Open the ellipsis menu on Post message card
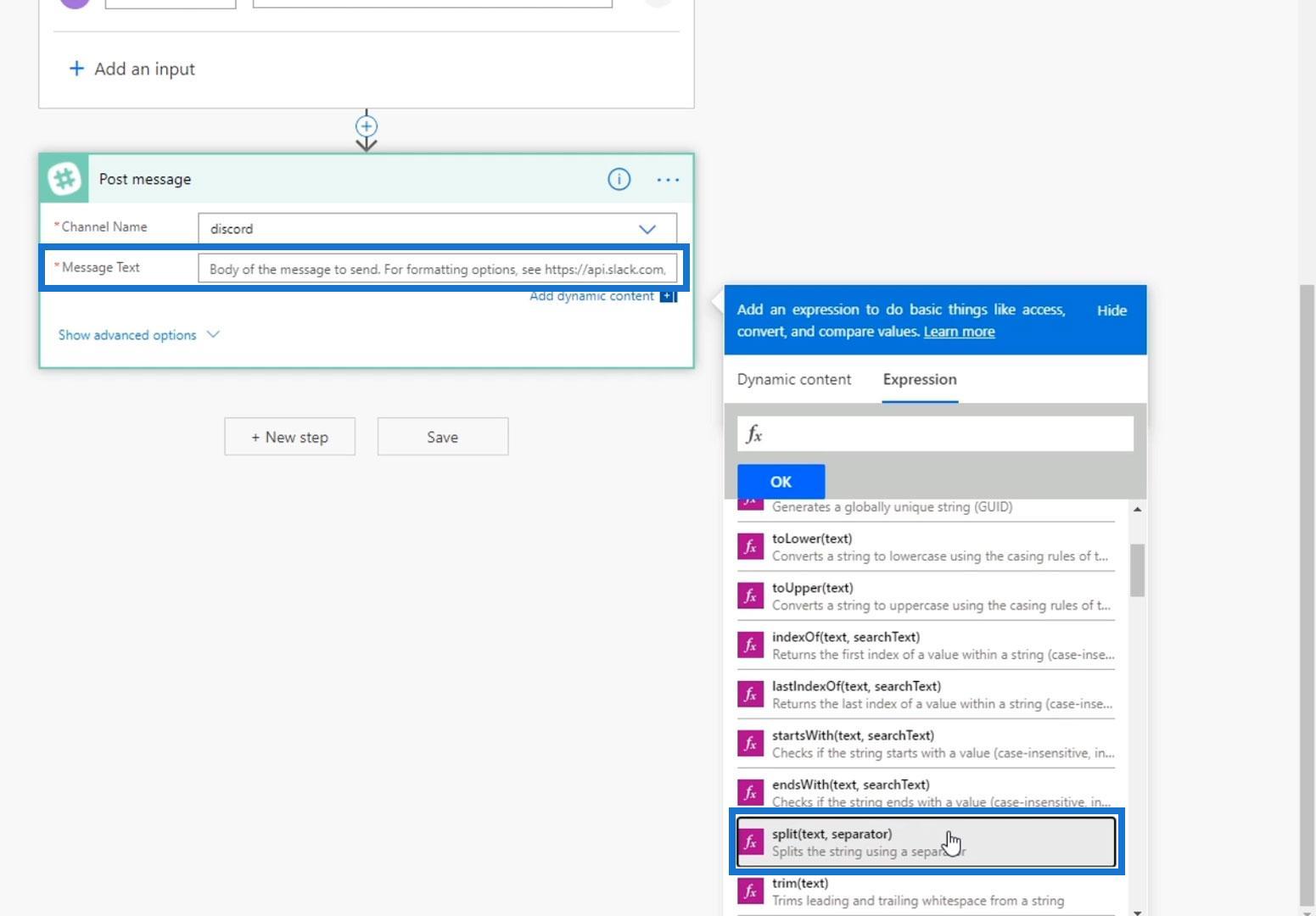 [668, 180]
